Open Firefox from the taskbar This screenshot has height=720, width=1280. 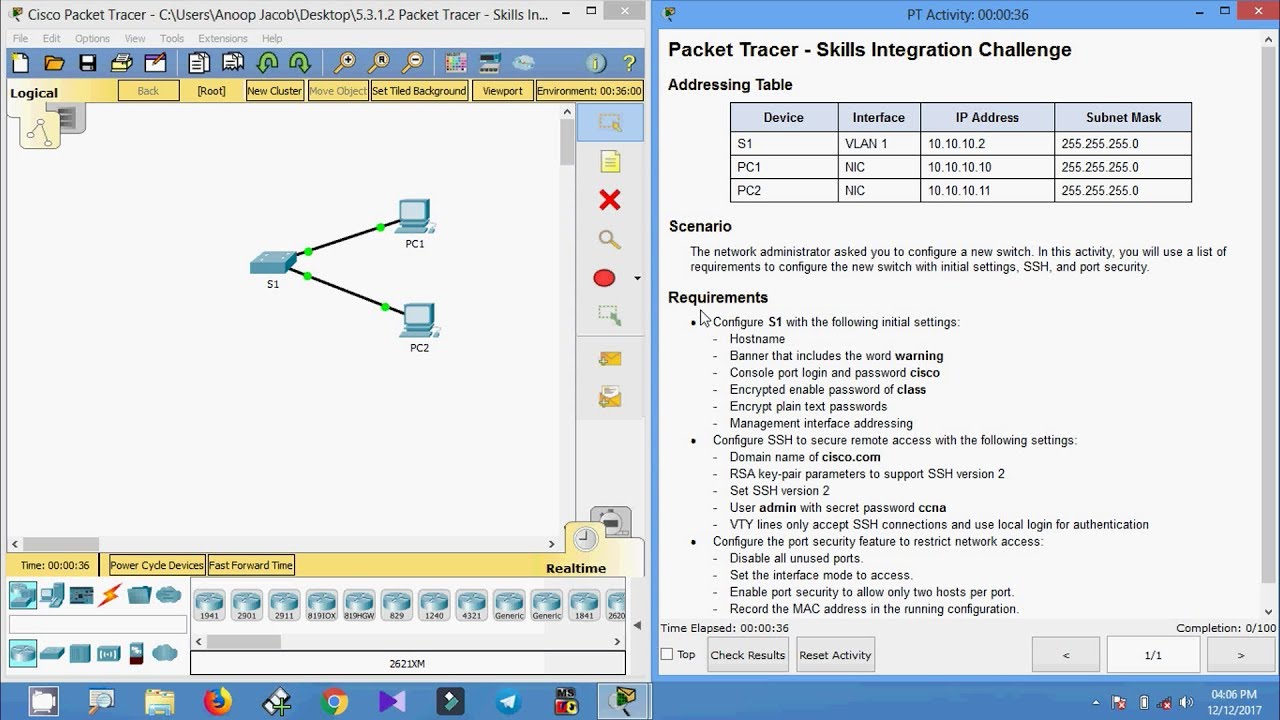click(x=217, y=702)
